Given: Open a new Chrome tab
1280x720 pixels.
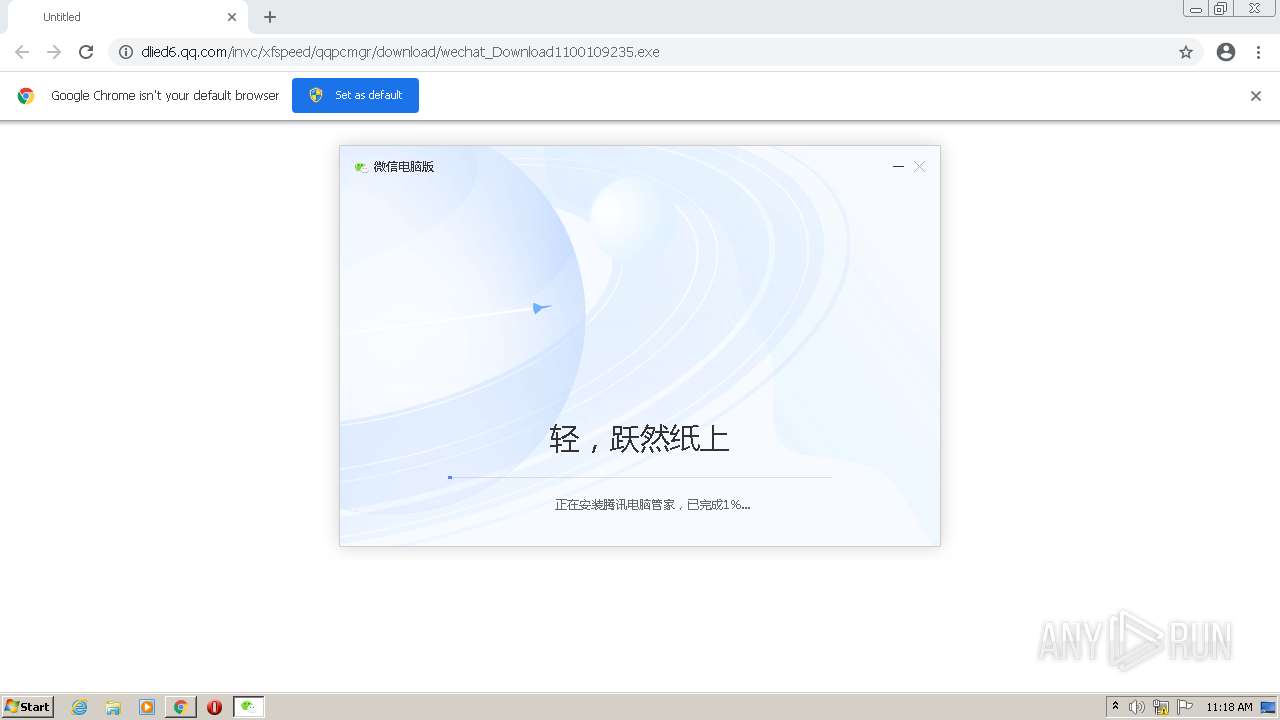Looking at the screenshot, I should tap(270, 17).
